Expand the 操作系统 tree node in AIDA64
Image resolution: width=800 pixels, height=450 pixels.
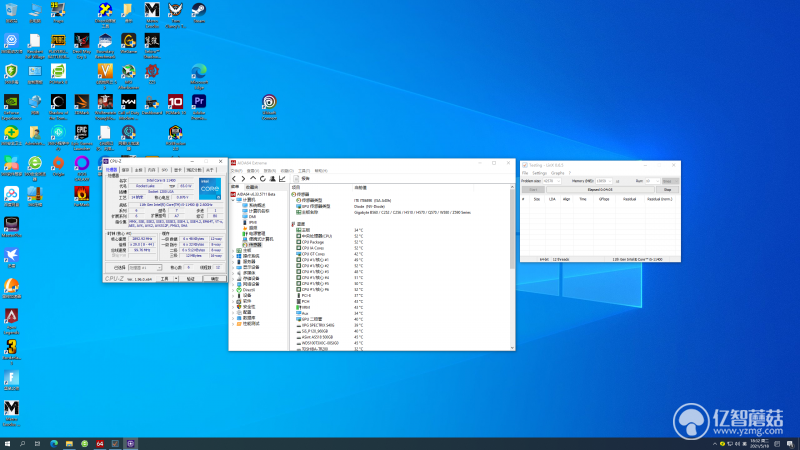(x=234, y=256)
